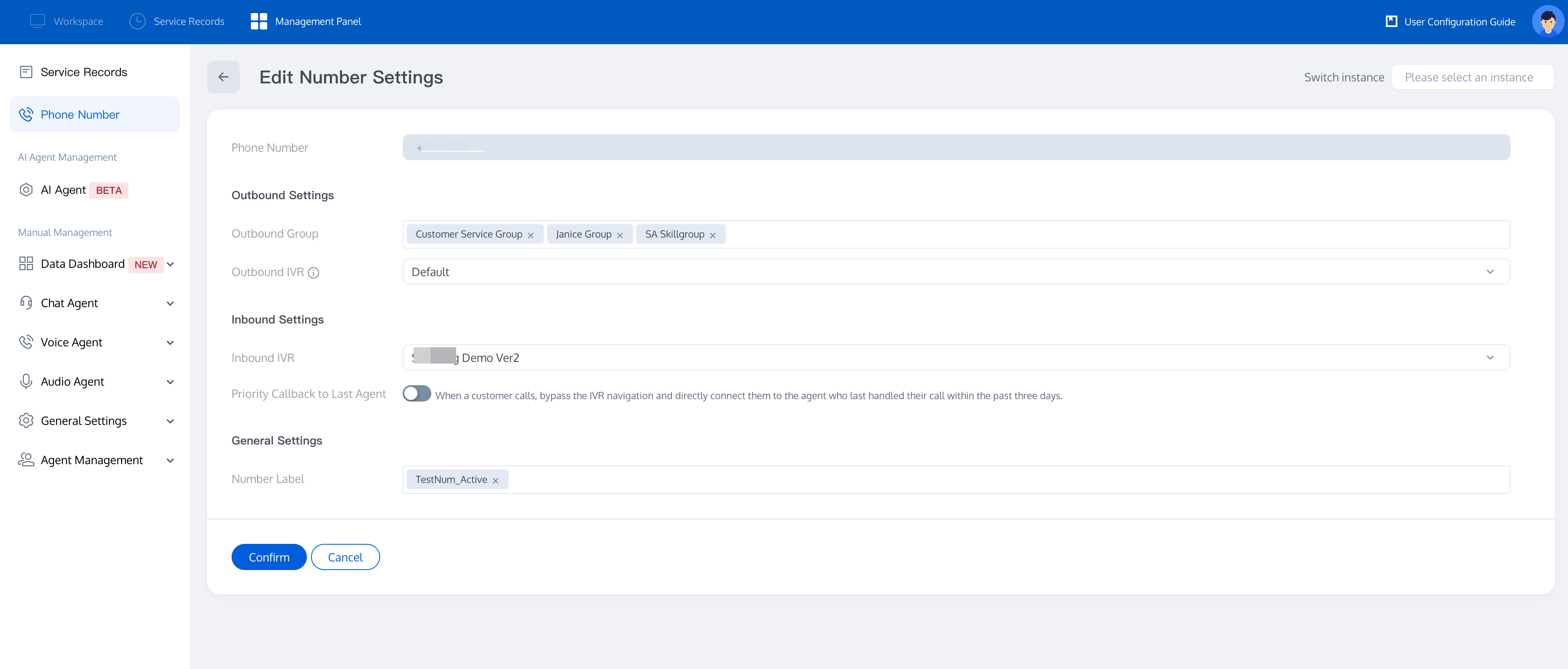Image resolution: width=1568 pixels, height=669 pixels.
Task: Remove the TestNum_Active label tag
Action: (x=496, y=480)
